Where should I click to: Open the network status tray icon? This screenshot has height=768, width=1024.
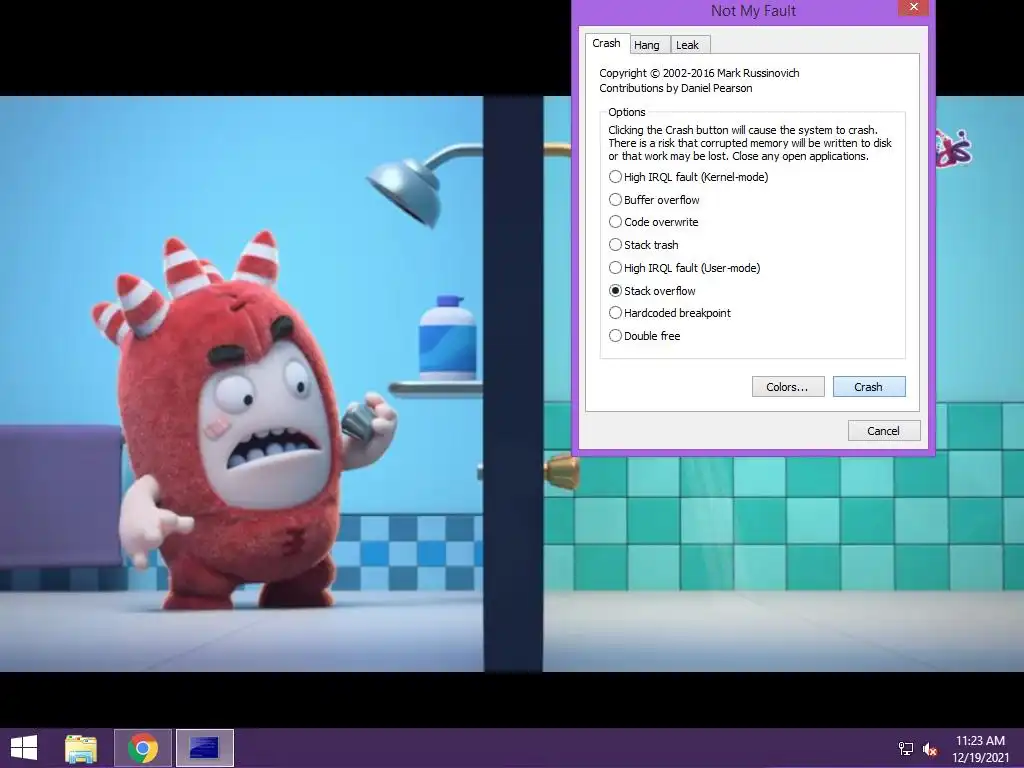pyautogui.click(x=906, y=748)
